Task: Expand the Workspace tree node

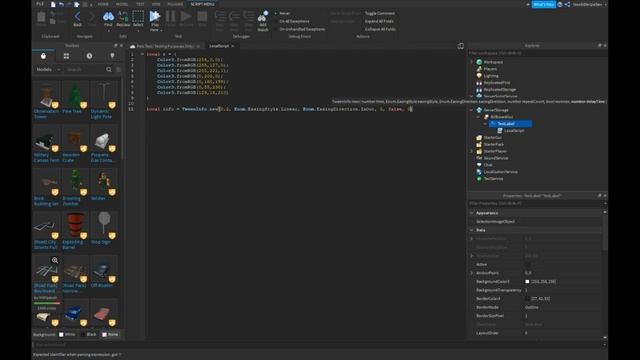Action: [471, 62]
